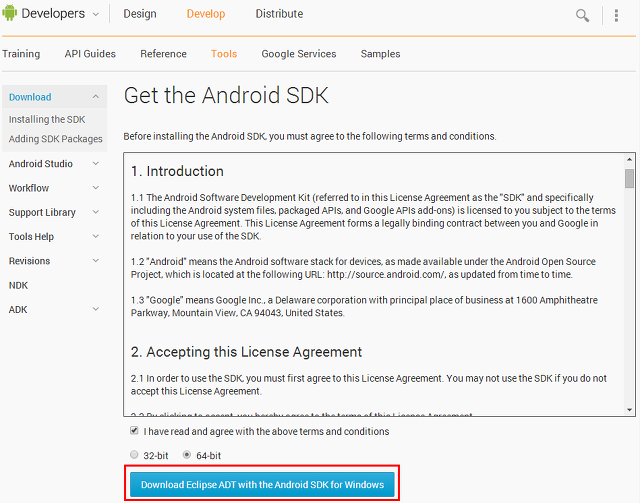Open the Distribute section

coord(279,14)
